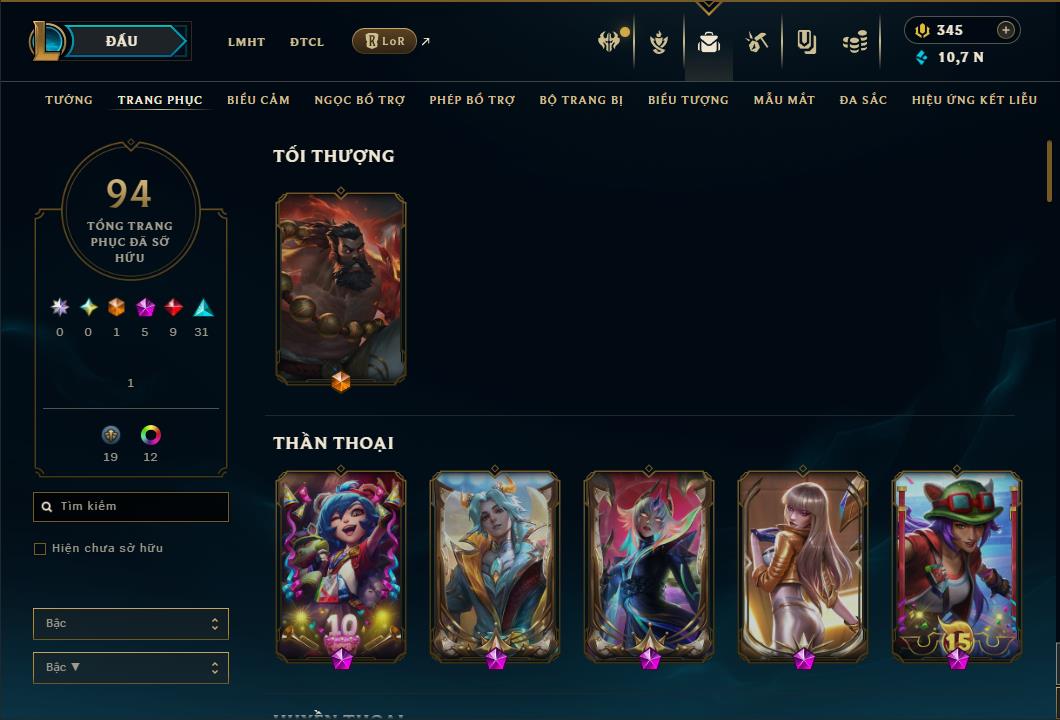Click the Mythic pink gem filter icon

(145, 308)
